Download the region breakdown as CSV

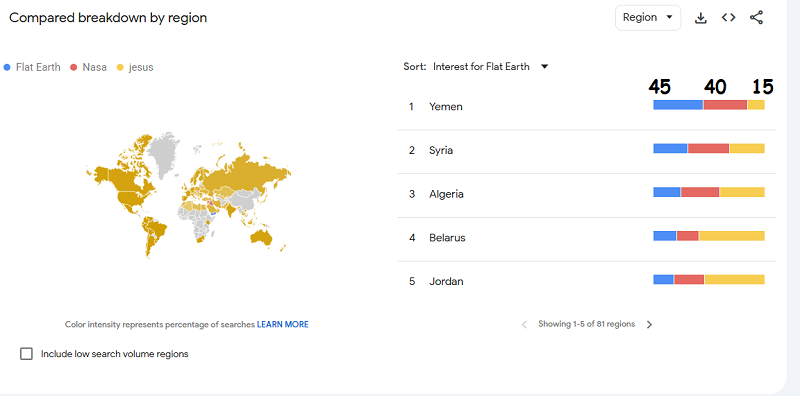pos(701,18)
